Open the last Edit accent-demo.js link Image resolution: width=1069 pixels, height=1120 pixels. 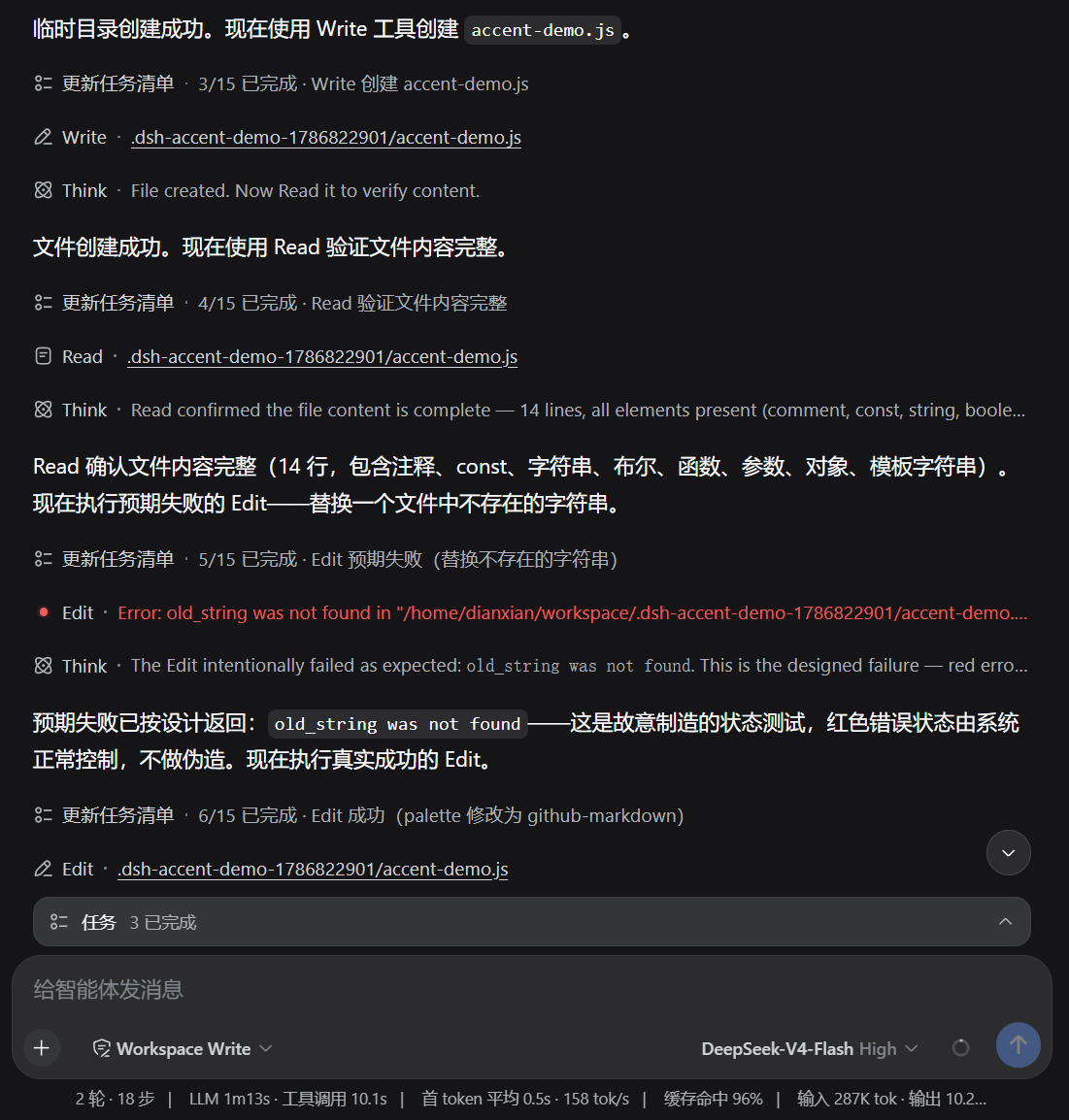click(x=313, y=870)
